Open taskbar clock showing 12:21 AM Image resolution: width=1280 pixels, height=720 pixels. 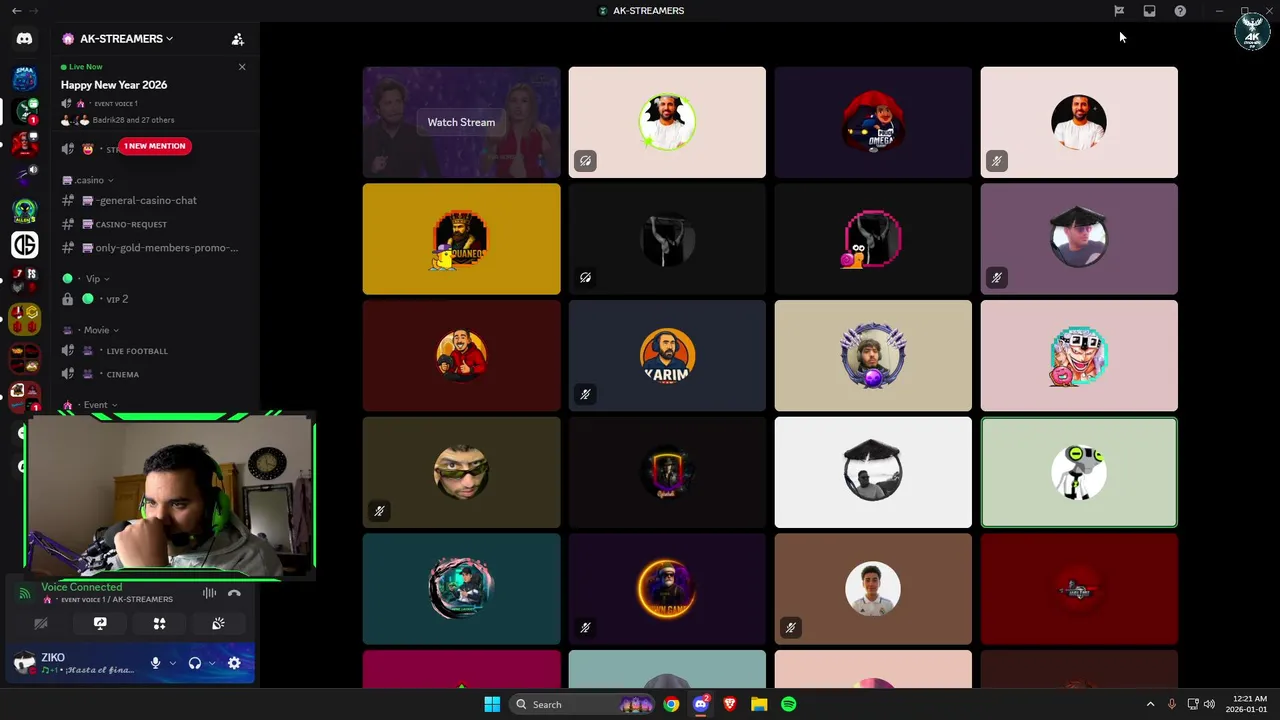coord(1246,704)
